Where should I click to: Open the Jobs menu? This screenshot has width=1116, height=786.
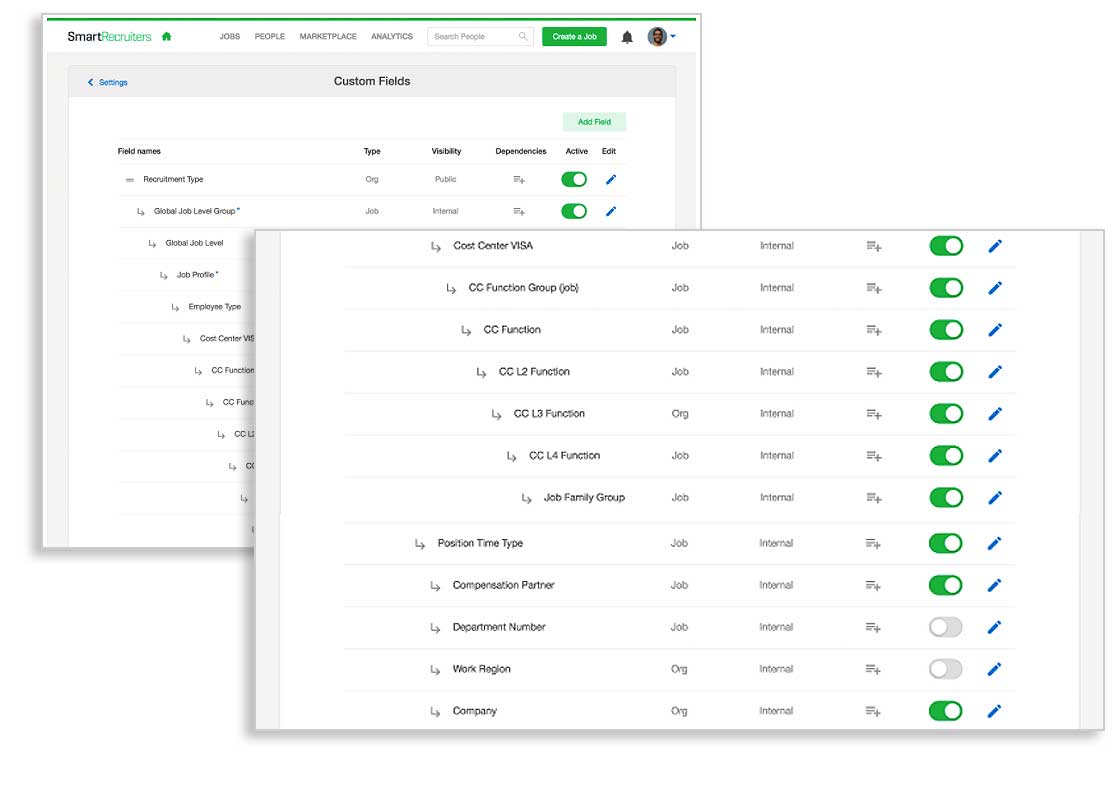click(x=230, y=37)
